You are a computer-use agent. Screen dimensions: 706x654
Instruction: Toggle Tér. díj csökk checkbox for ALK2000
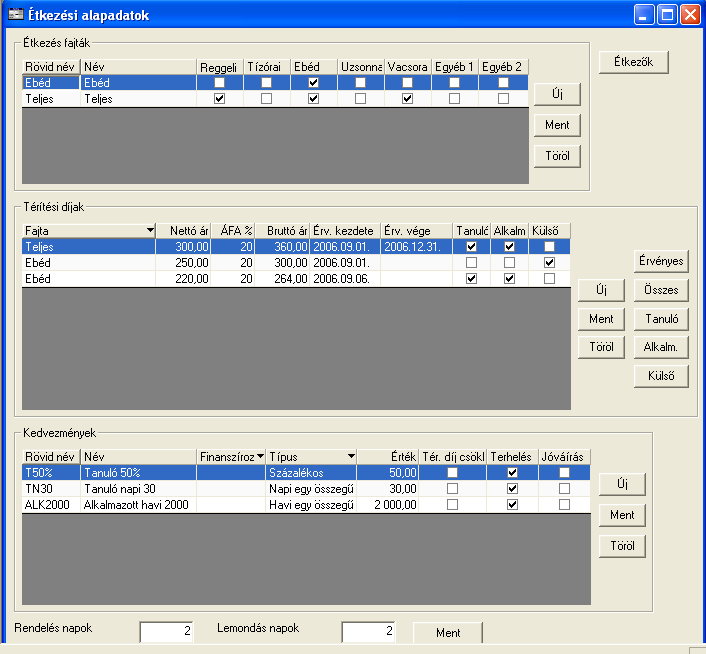click(453, 505)
